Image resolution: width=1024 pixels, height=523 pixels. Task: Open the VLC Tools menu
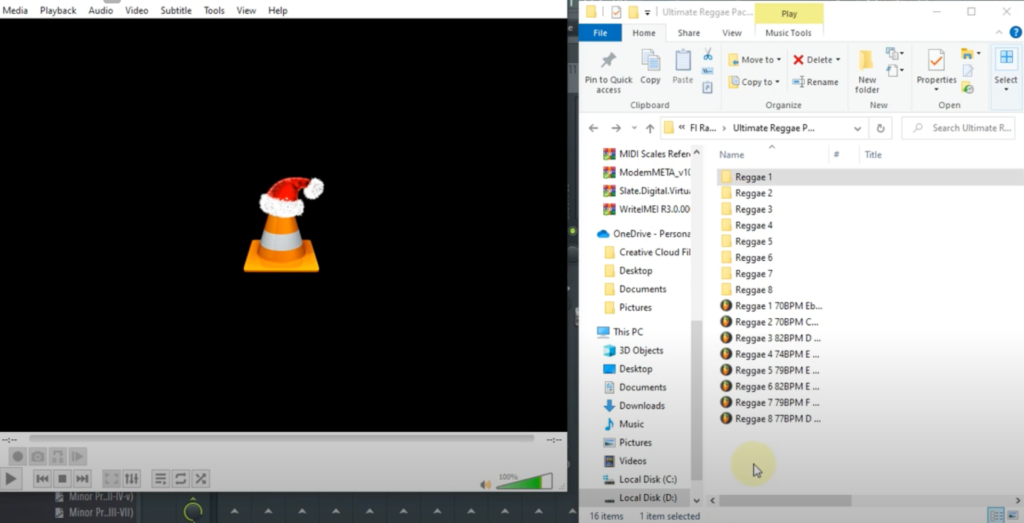pyautogui.click(x=214, y=10)
